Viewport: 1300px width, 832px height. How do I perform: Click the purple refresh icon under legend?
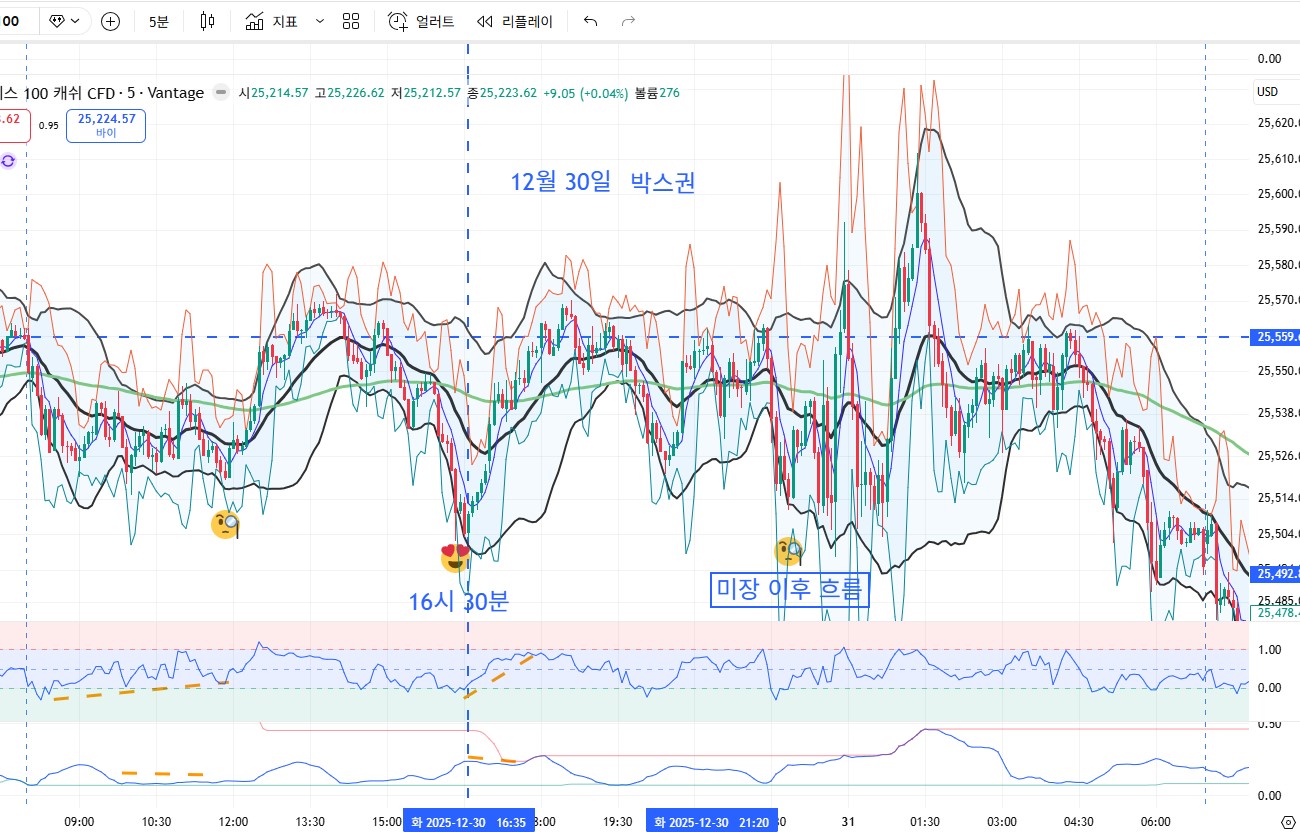(8, 160)
